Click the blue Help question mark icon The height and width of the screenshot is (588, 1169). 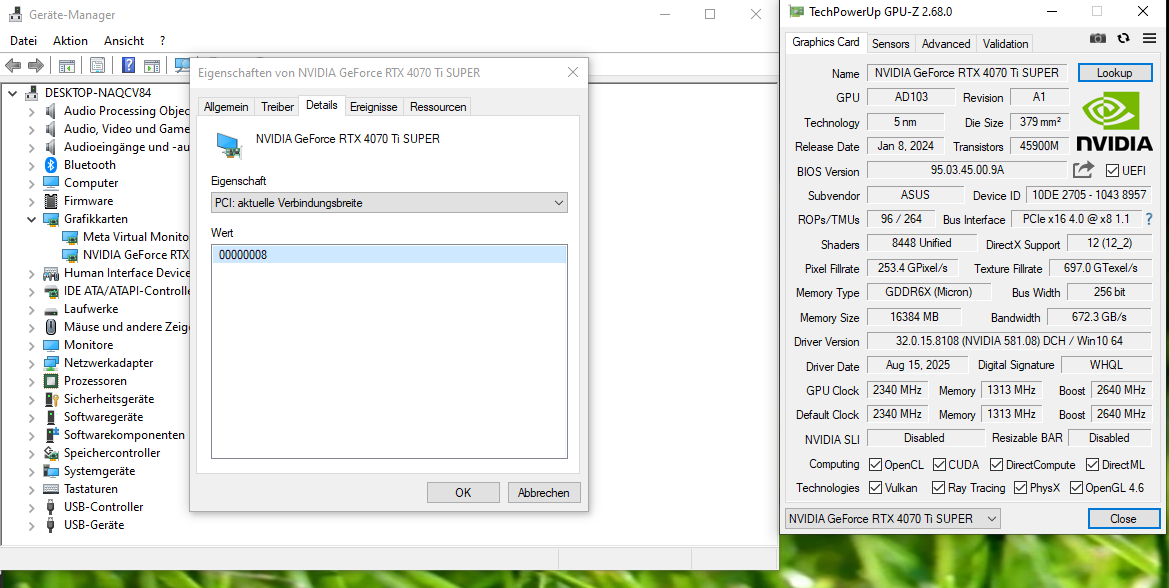[x=128, y=66]
